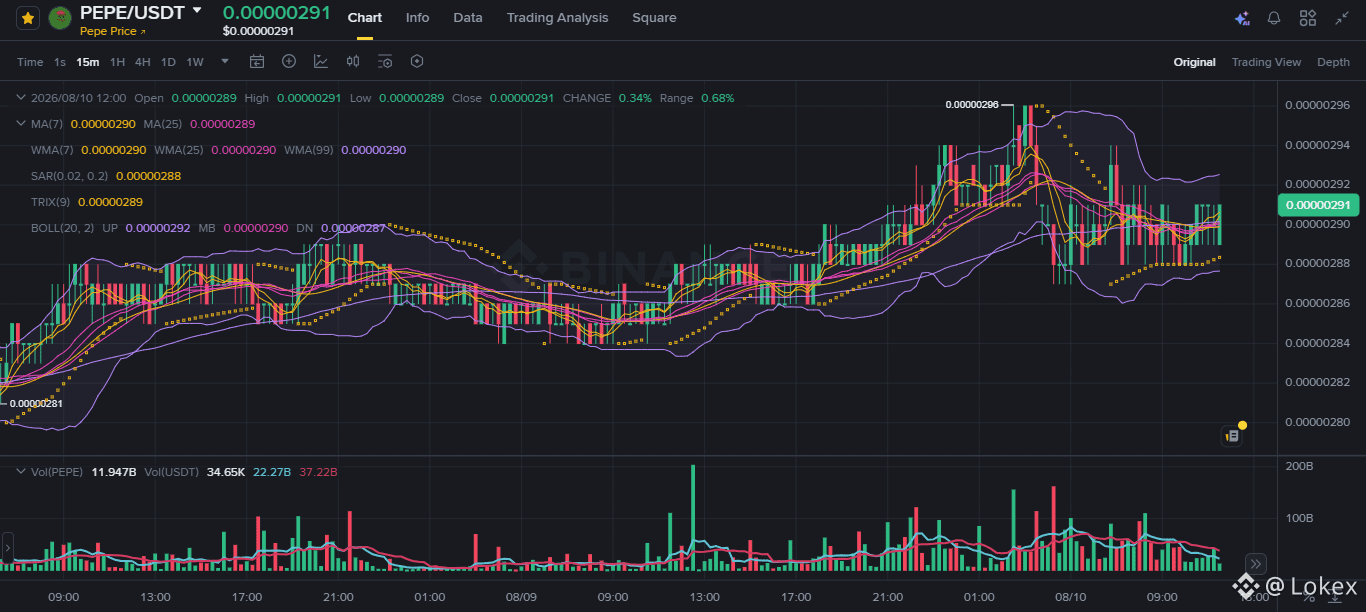Image resolution: width=1366 pixels, height=612 pixels.
Task: Switch to the Info tab
Action: (418, 18)
